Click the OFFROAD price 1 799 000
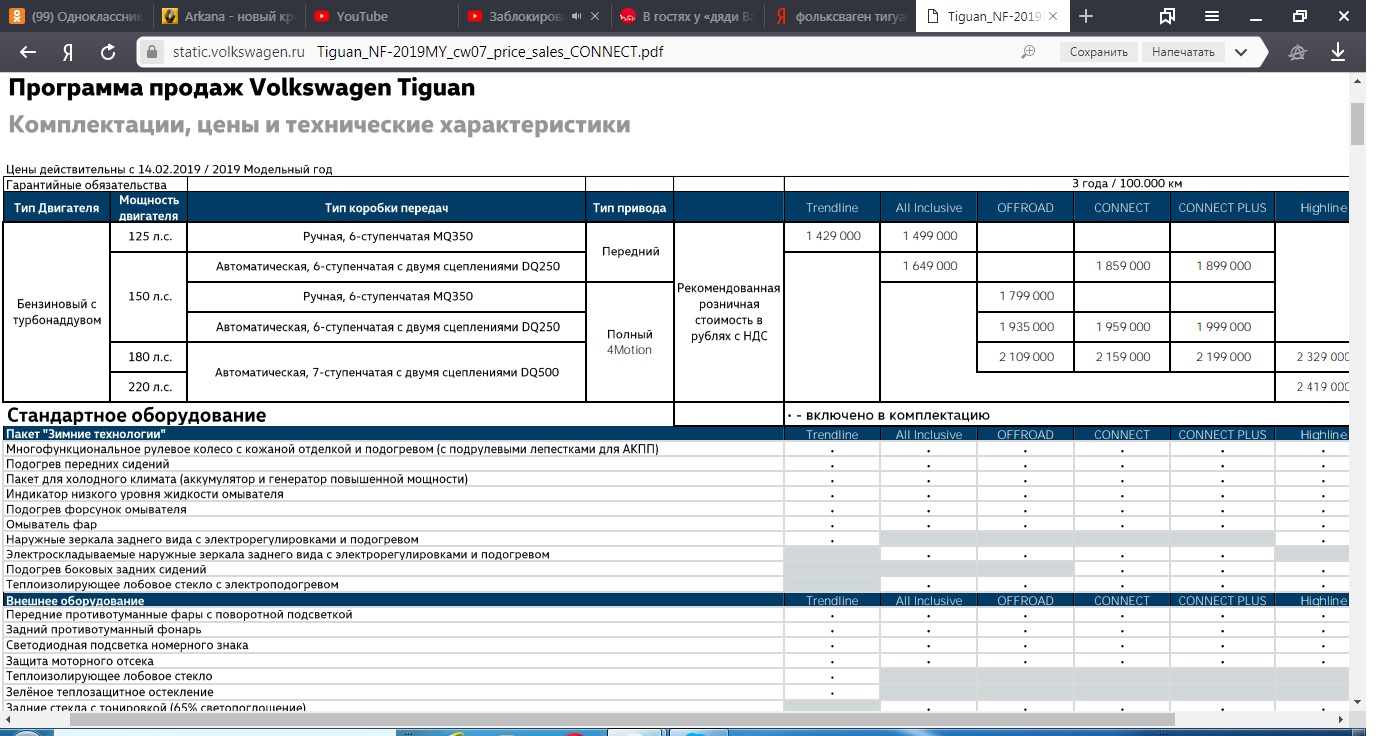 pyautogui.click(x=1025, y=296)
